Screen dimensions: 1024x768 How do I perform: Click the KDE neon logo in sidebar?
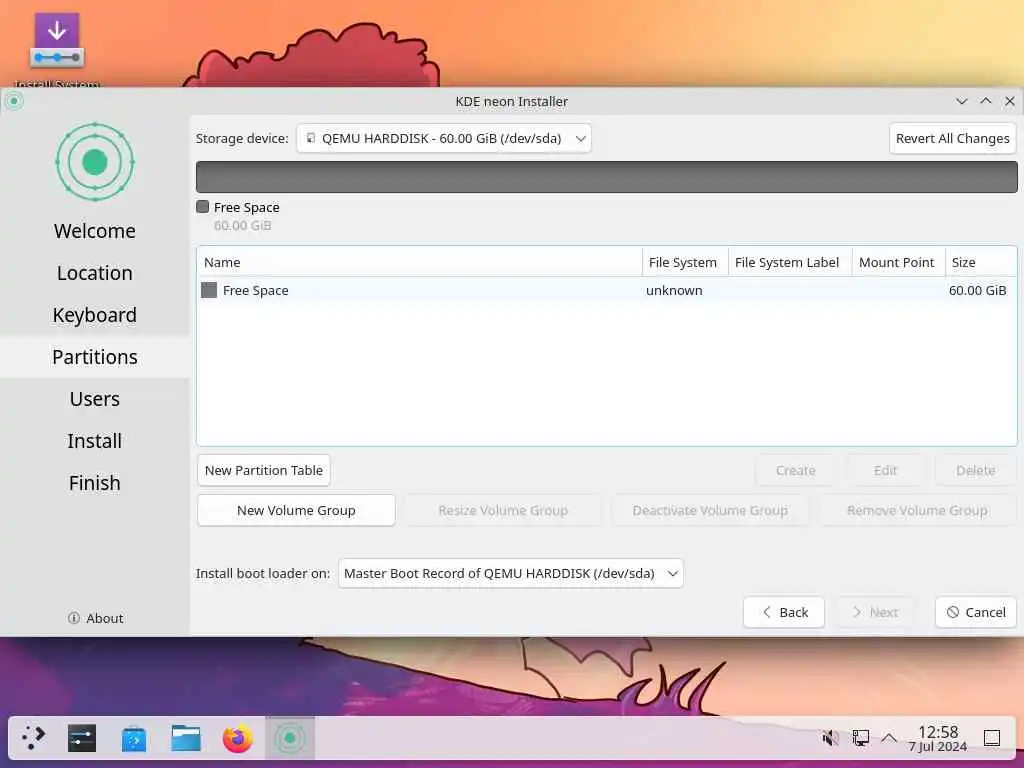tap(95, 162)
